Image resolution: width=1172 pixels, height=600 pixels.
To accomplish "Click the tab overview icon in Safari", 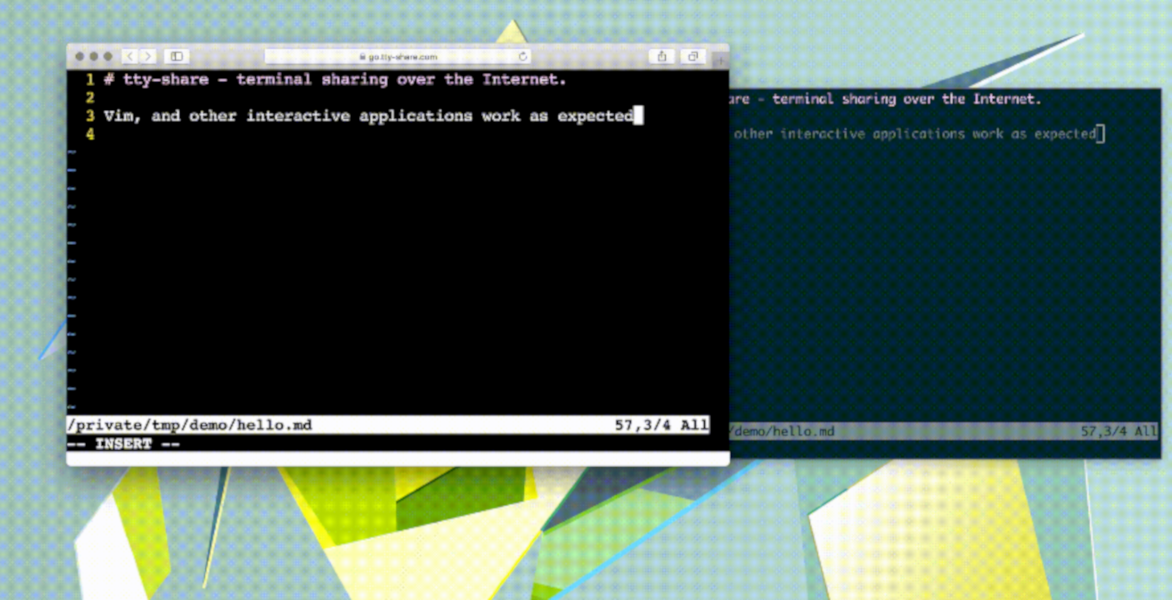I will pos(692,57).
